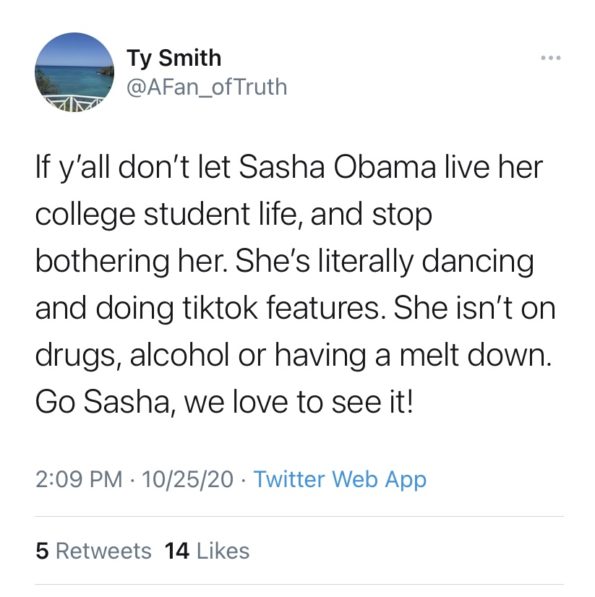Click the word "Retweets" label
Image resolution: width=595 pixels, height=597 pixels.
click(x=104, y=551)
